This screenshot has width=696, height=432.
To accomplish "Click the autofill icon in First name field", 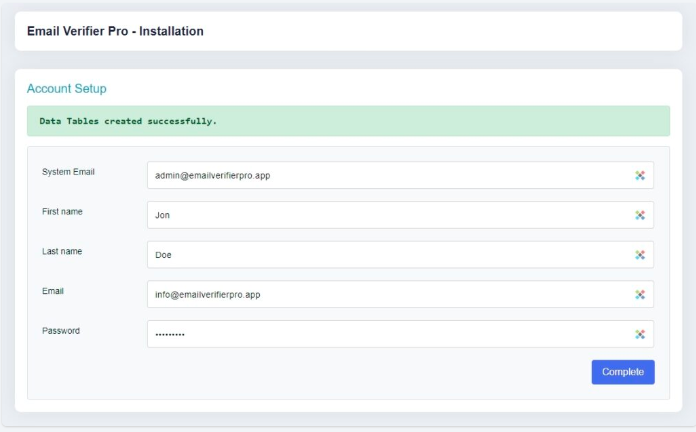I will (x=640, y=215).
